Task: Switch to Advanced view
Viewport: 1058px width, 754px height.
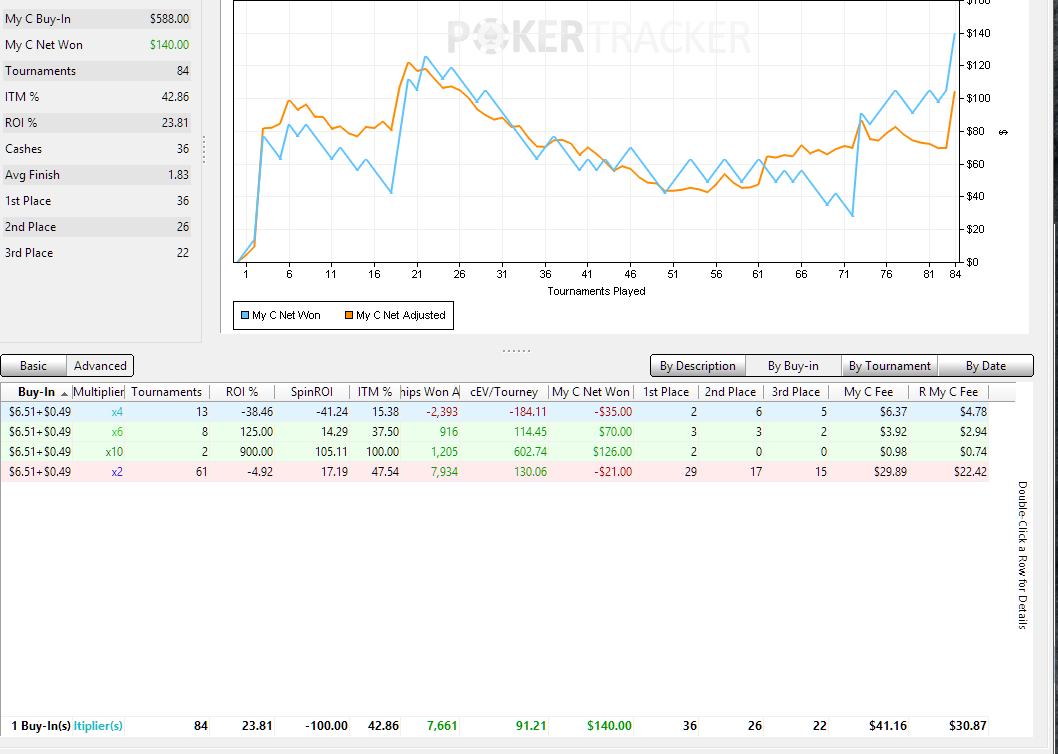Action: (100, 366)
